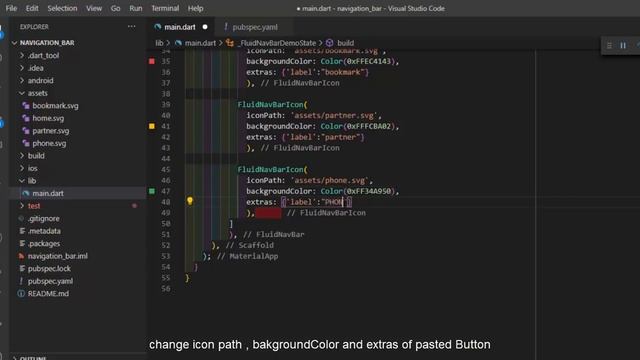Open phone.svg file
Image resolution: width=640 pixels, height=360 pixels.
click(49, 143)
